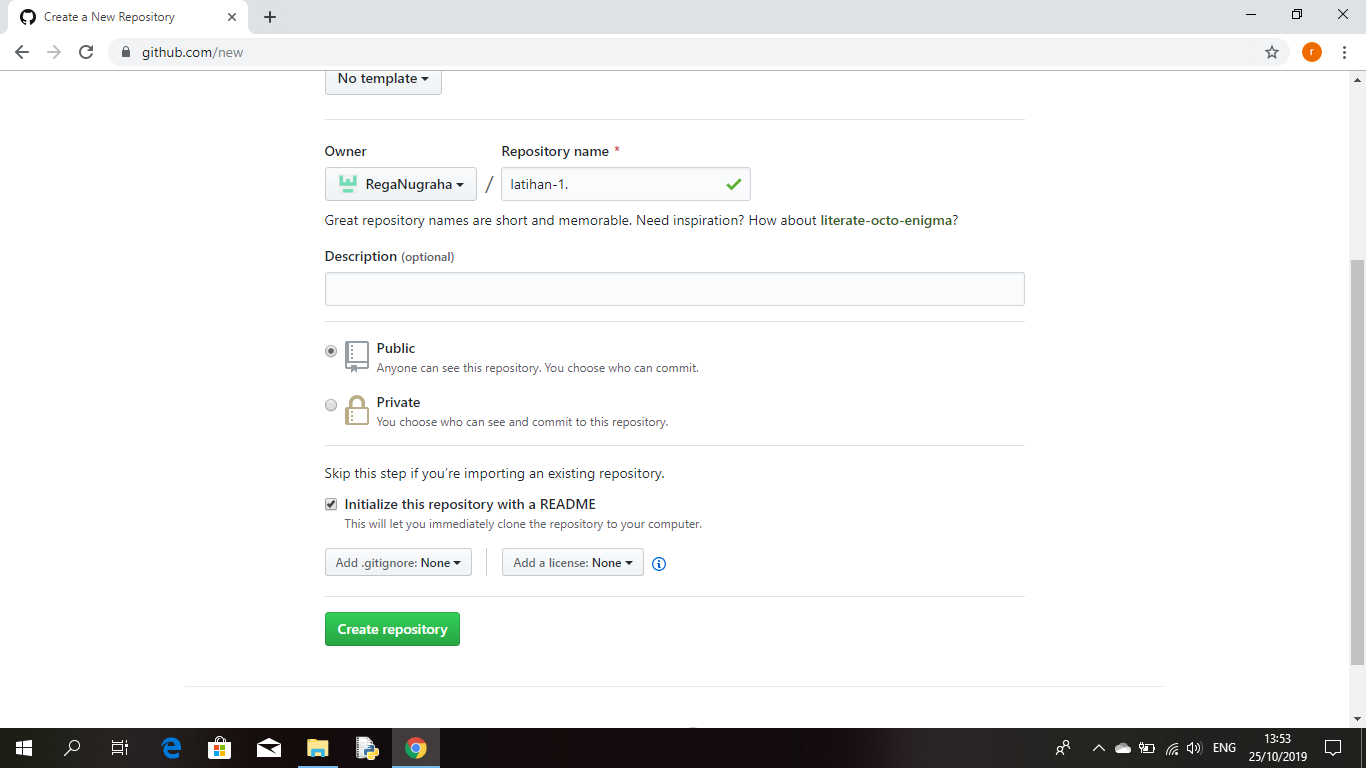1366x768 pixels.
Task: Bookmark this page with the star icon
Action: (1272, 52)
